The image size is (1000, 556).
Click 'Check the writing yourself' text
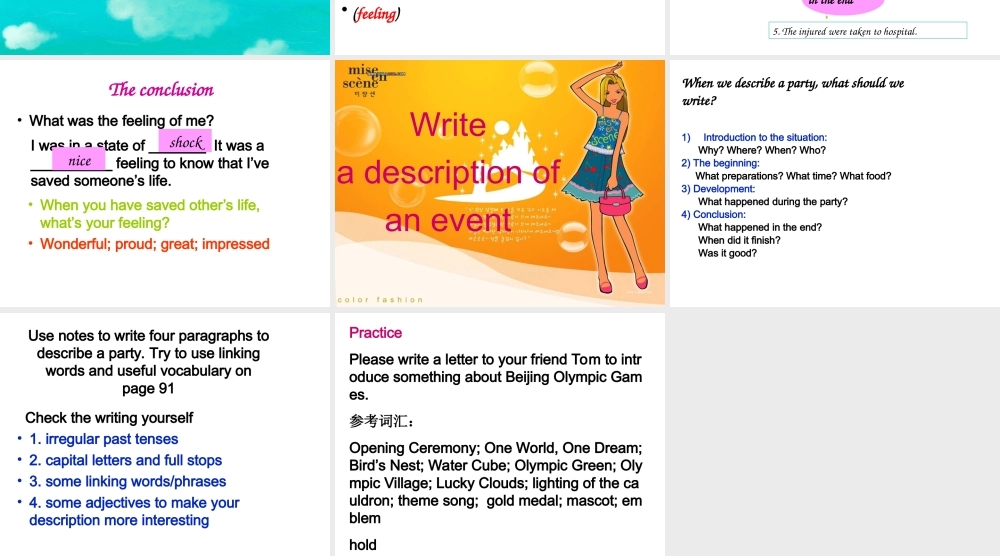[109, 418]
